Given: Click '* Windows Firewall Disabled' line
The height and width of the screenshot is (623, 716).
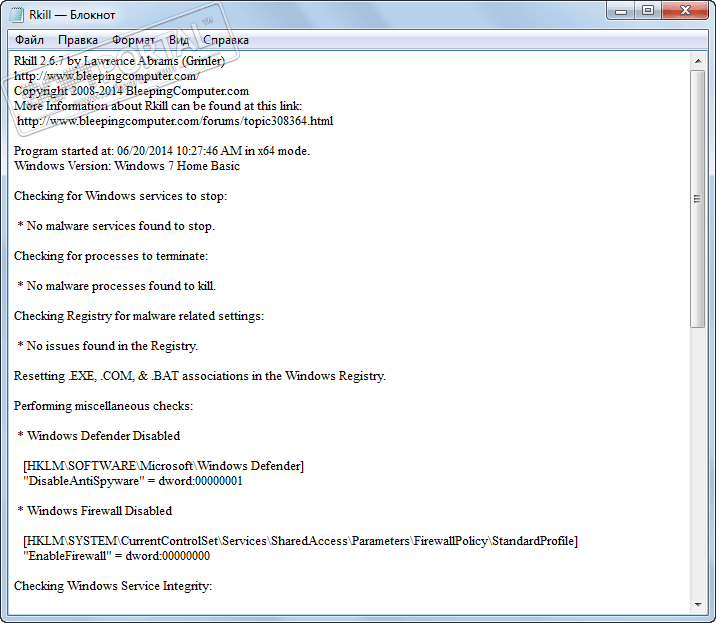Looking at the screenshot, I should (95, 511).
